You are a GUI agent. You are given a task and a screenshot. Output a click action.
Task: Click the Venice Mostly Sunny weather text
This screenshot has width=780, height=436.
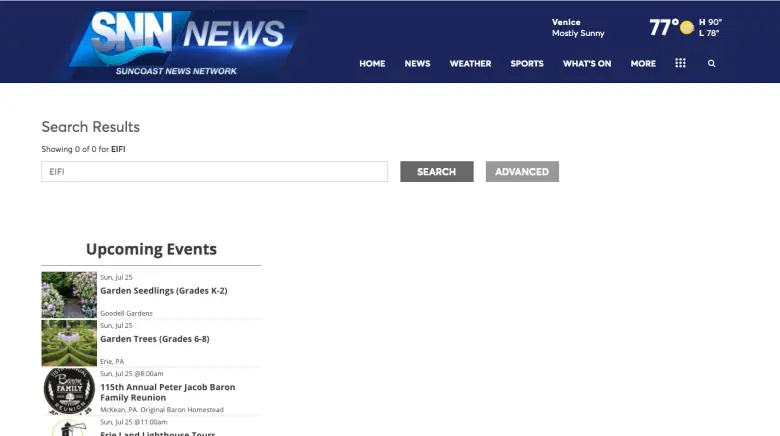tap(578, 27)
